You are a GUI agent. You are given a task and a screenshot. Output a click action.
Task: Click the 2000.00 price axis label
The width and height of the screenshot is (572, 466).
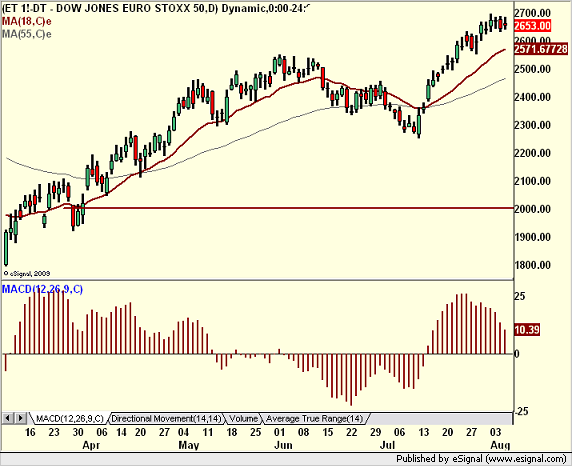click(x=533, y=209)
